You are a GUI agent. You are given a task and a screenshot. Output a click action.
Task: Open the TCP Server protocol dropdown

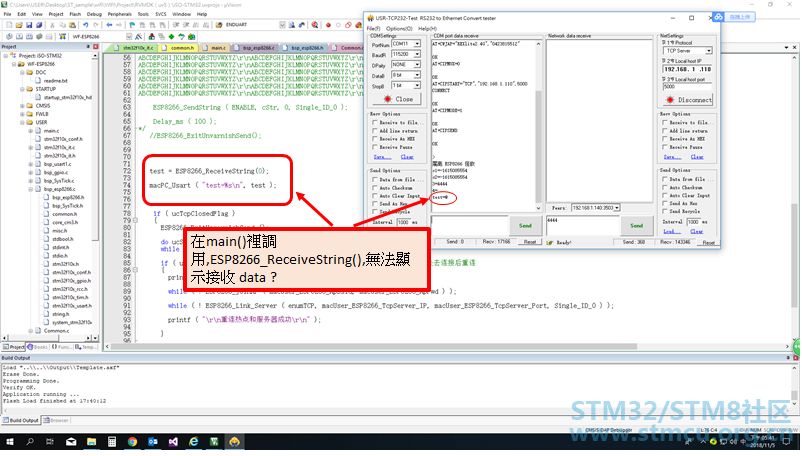point(709,51)
